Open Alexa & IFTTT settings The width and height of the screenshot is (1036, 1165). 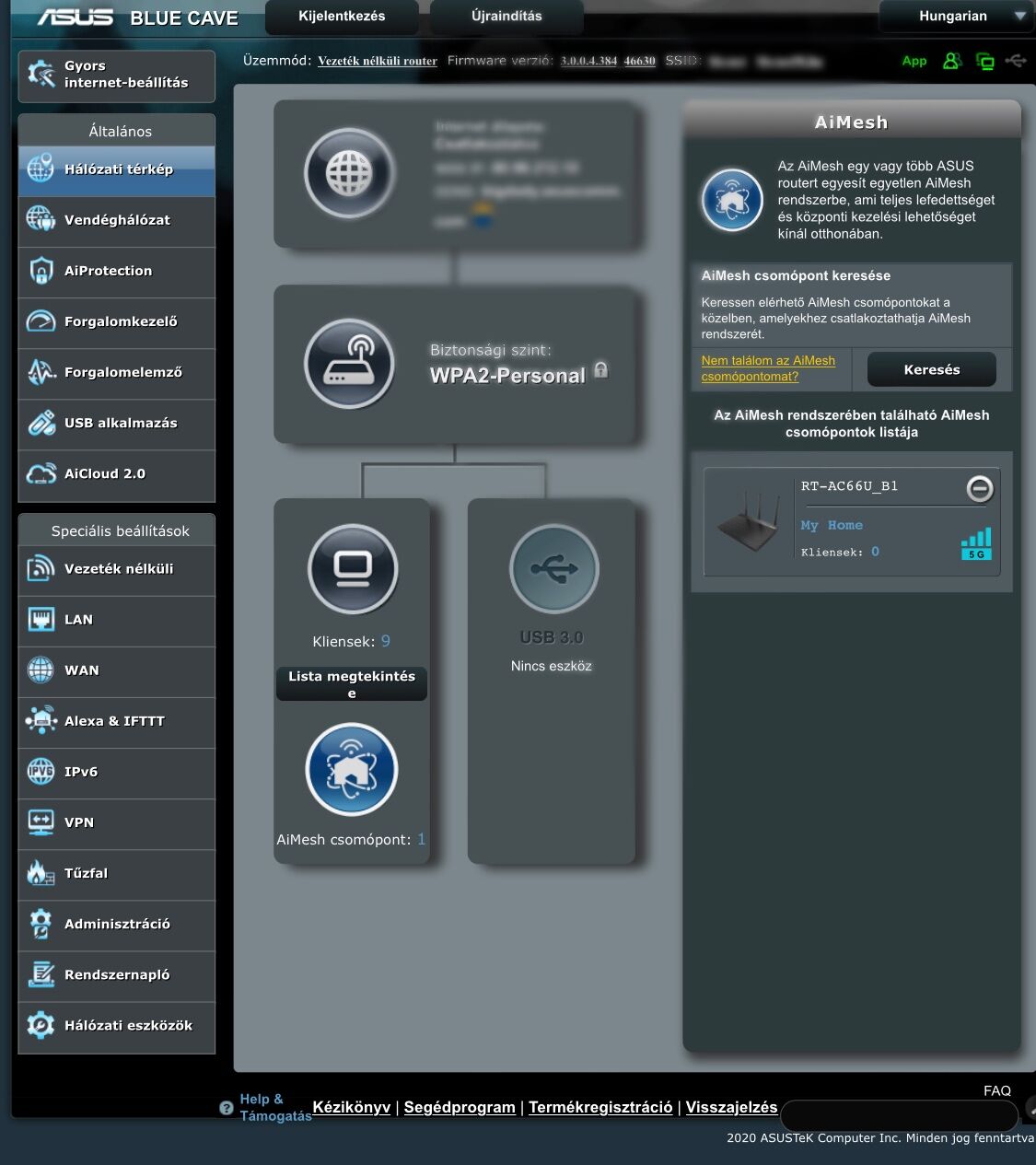117,722
